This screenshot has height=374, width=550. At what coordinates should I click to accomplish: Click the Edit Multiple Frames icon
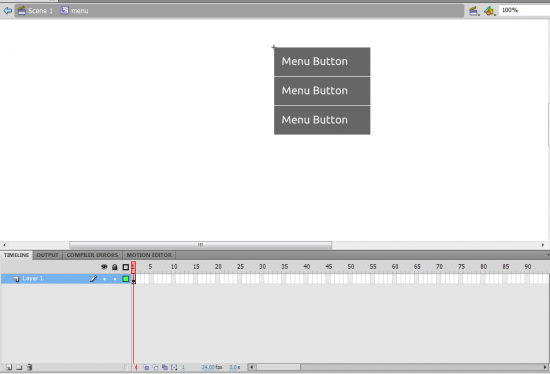(165, 367)
